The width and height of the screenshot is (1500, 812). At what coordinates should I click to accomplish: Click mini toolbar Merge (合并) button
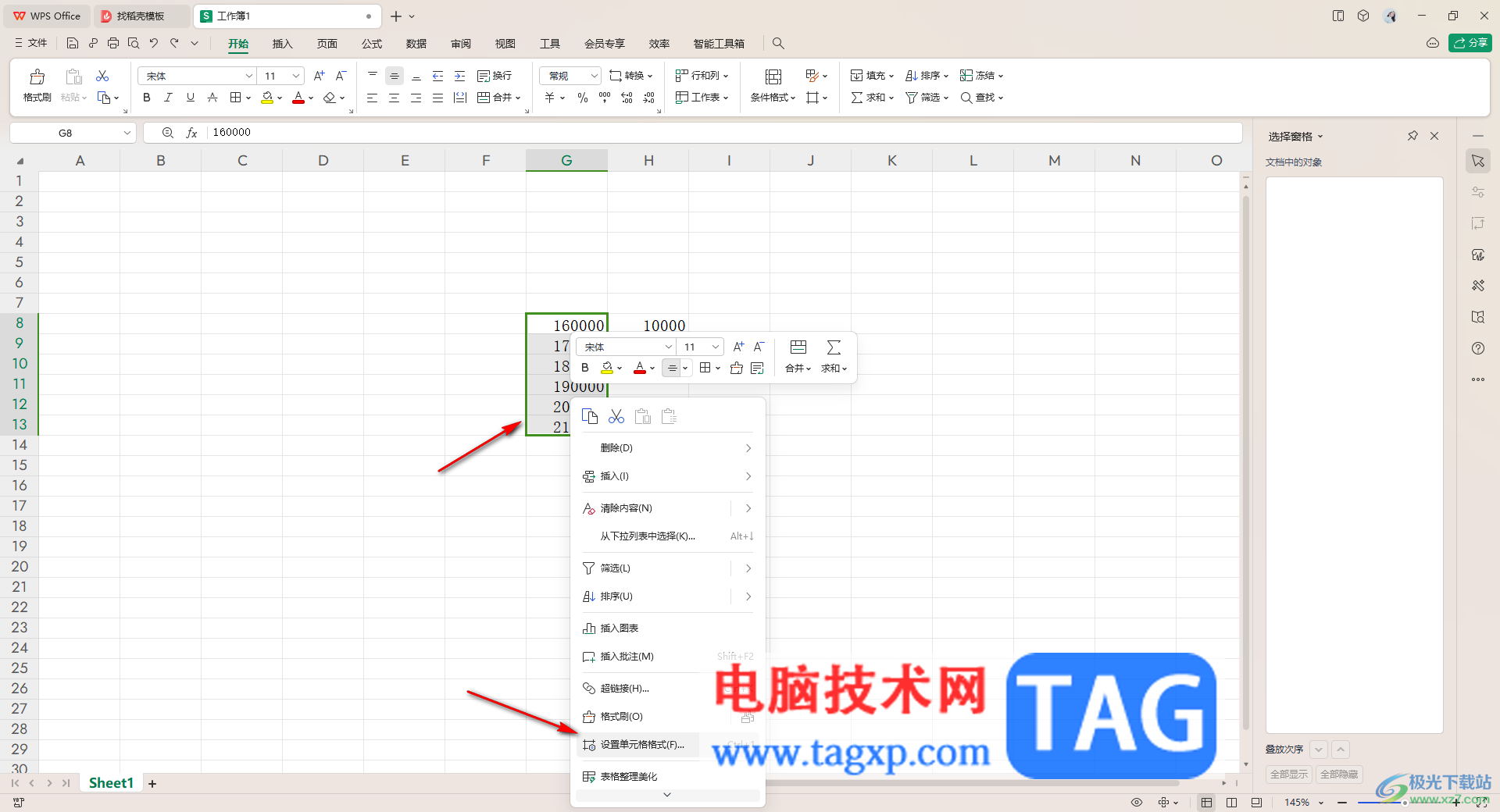point(798,357)
